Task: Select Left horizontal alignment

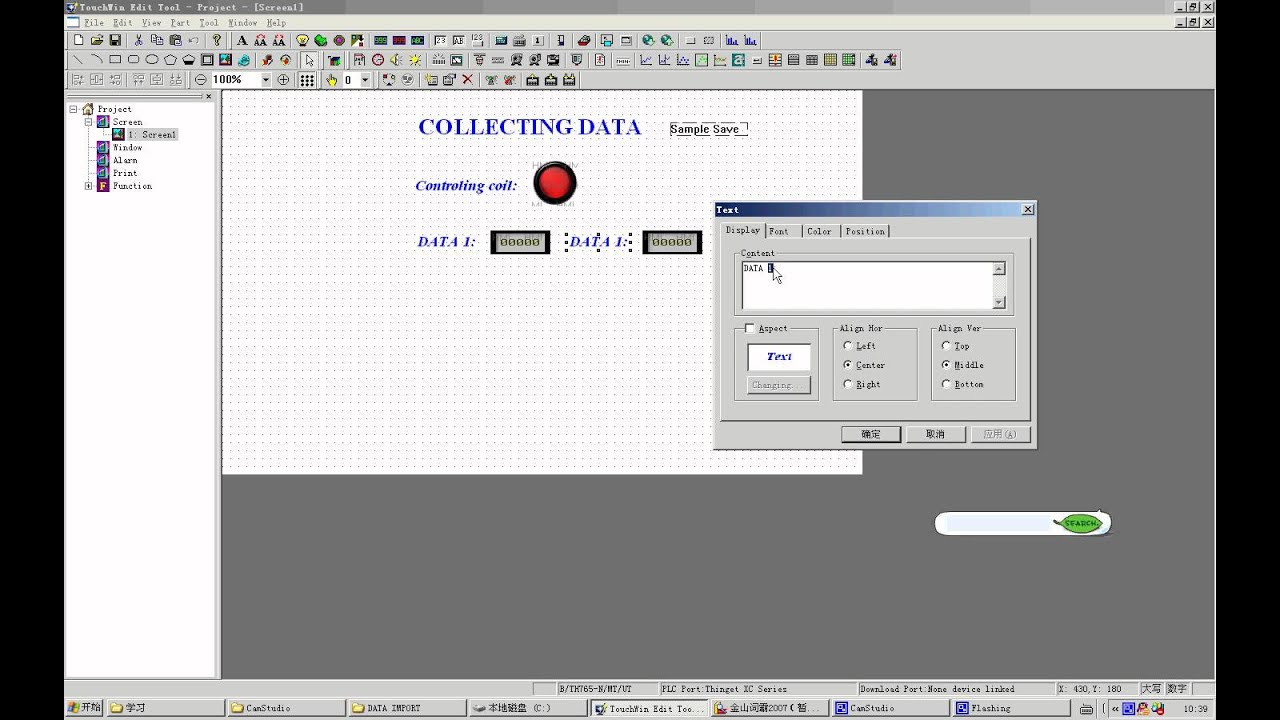Action: click(848, 346)
